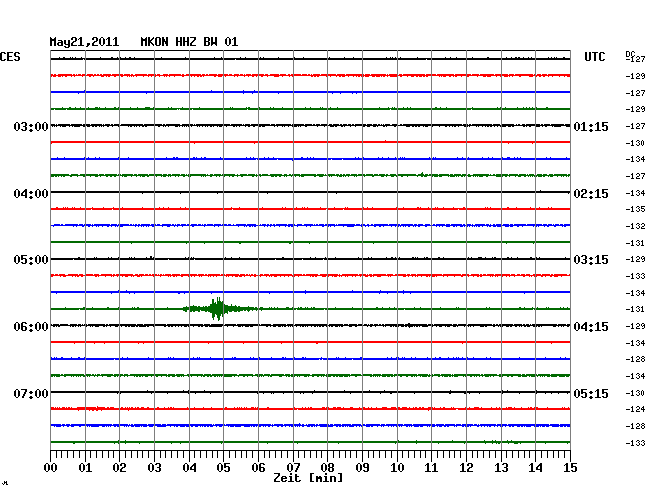The image size is (650, 494).
Task: Click minute 05 on the Zeit axis
Action: click(x=223, y=467)
